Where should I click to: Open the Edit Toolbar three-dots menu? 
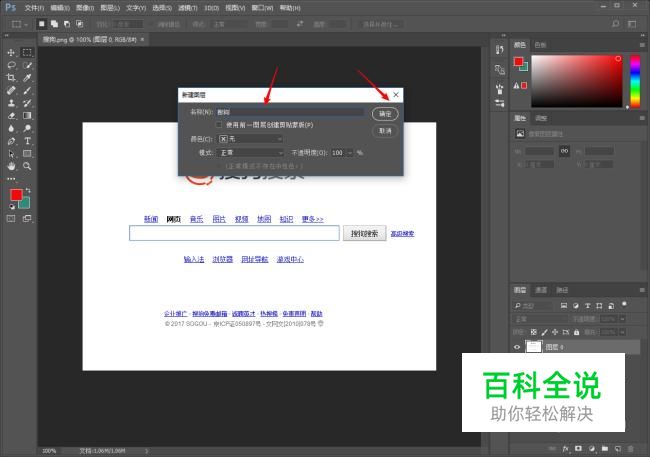point(11,179)
